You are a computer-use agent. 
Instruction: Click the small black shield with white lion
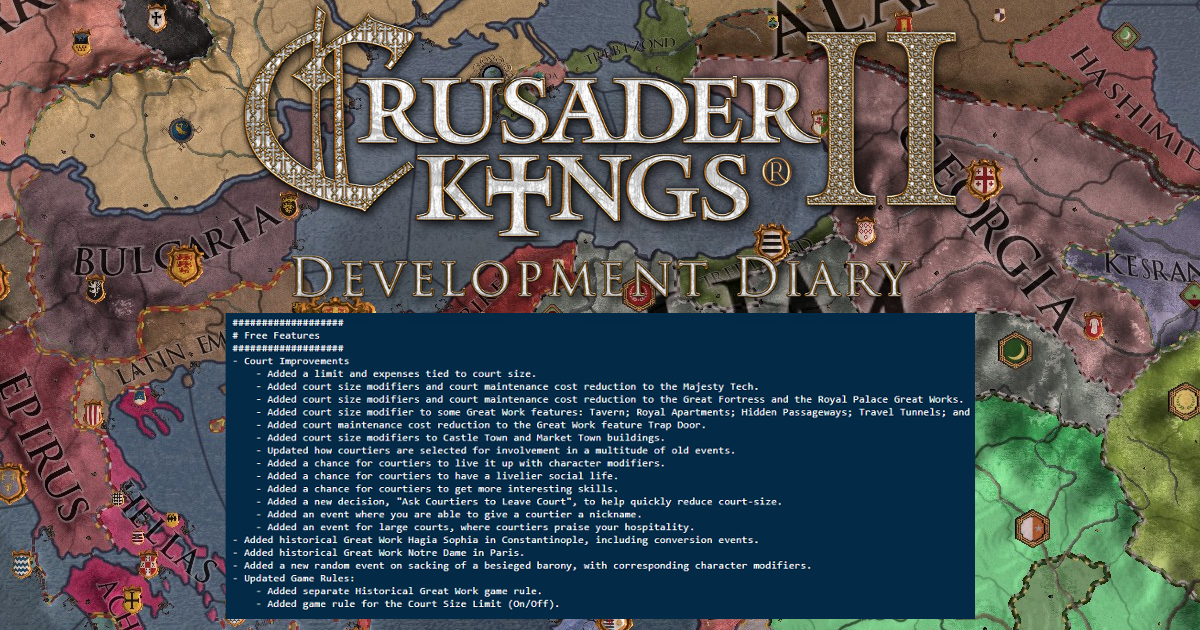coord(95,290)
